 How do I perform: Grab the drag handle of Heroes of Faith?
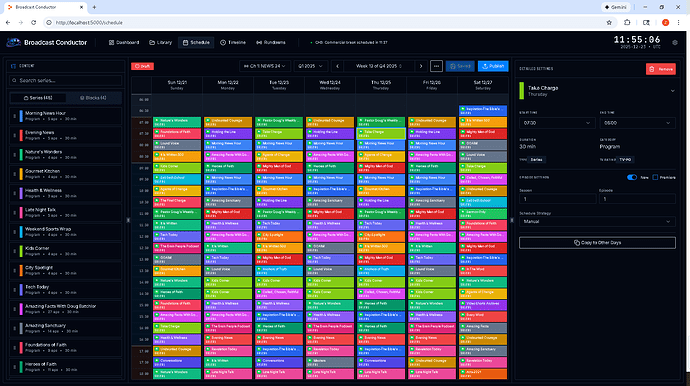pos(15,367)
